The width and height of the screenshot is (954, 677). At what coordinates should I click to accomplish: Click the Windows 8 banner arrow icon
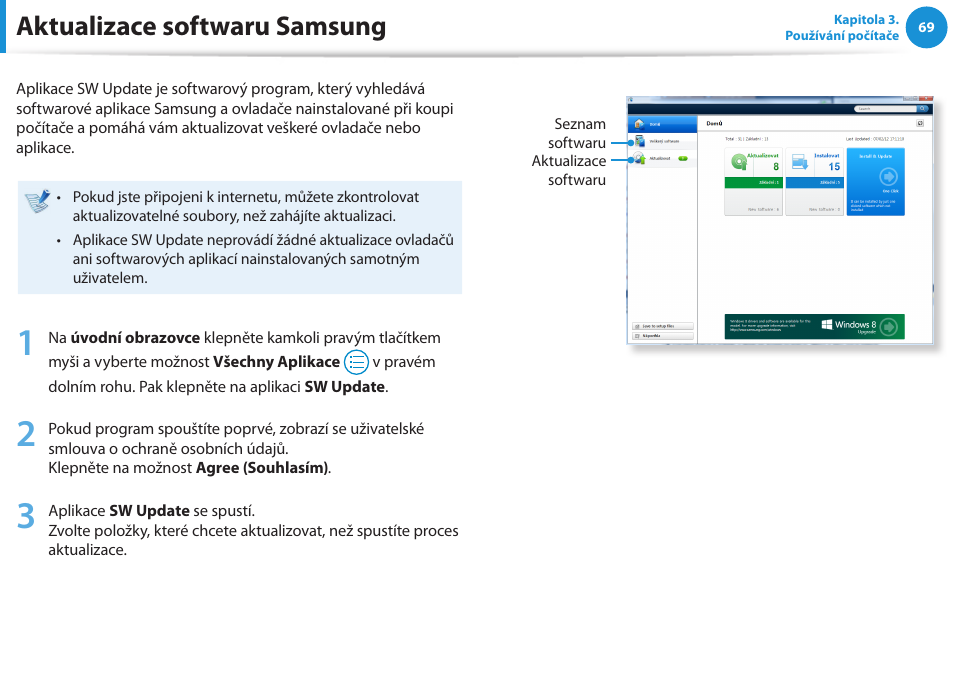889,327
